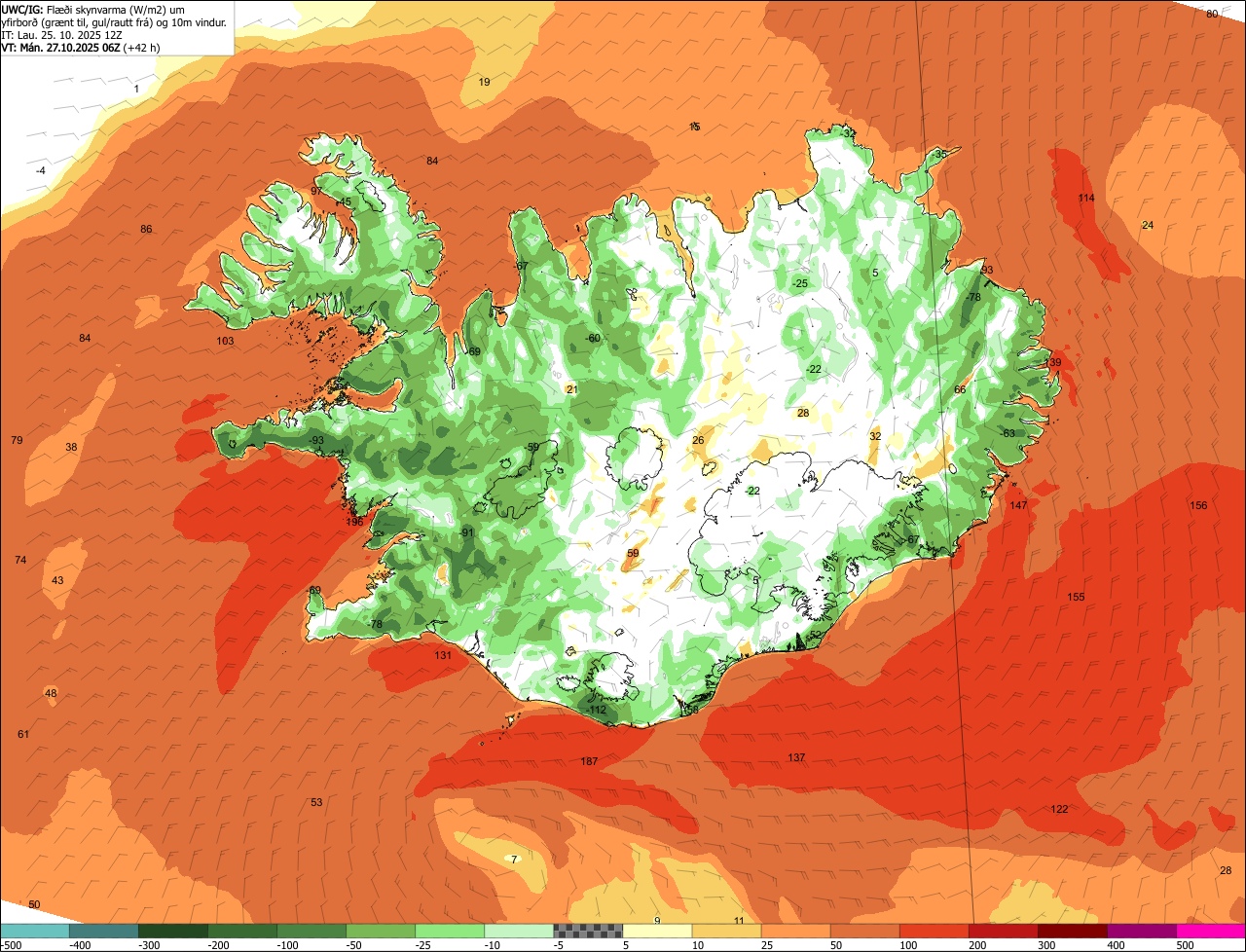Click the map value 114 in the northeast sea

click(1086, 198)
